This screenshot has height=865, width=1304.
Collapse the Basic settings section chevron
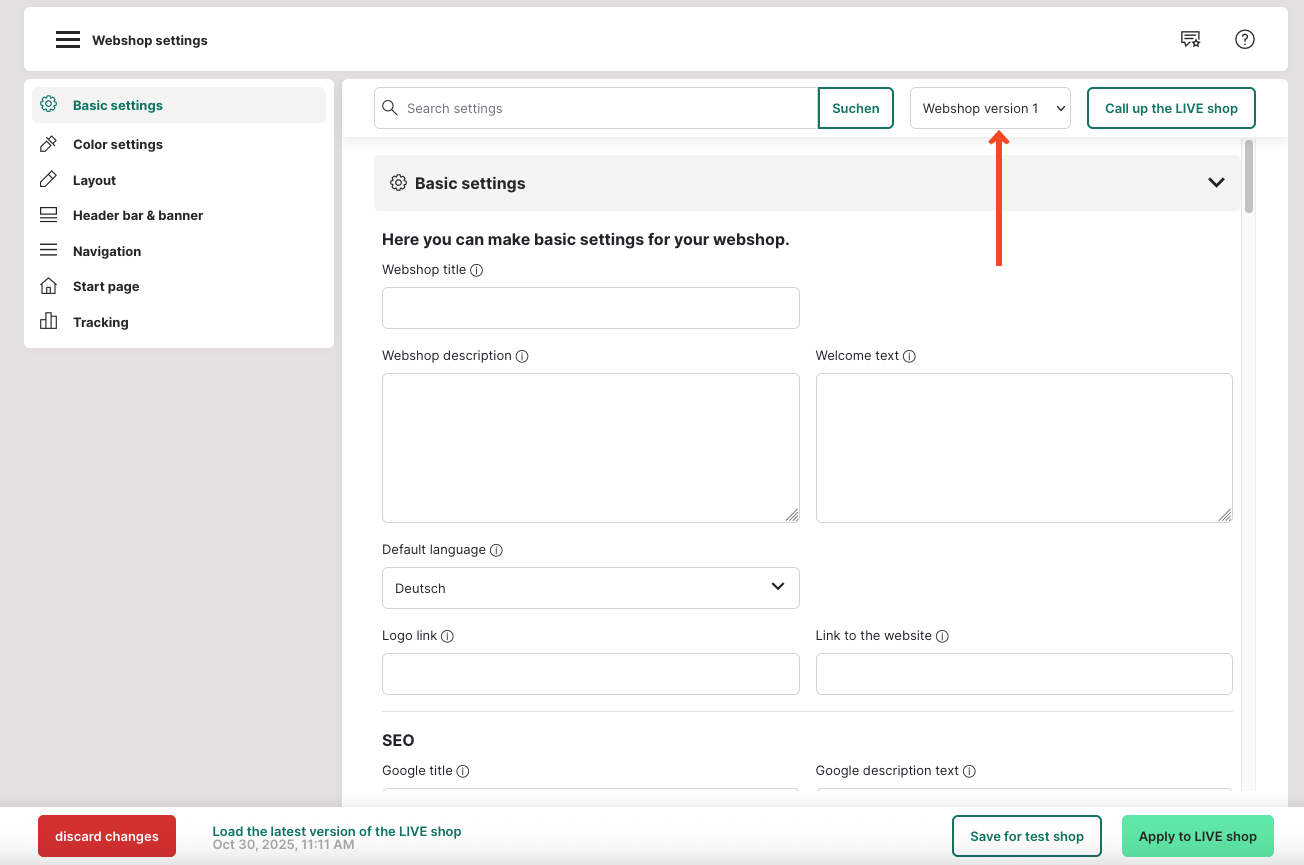(1216, 183)
